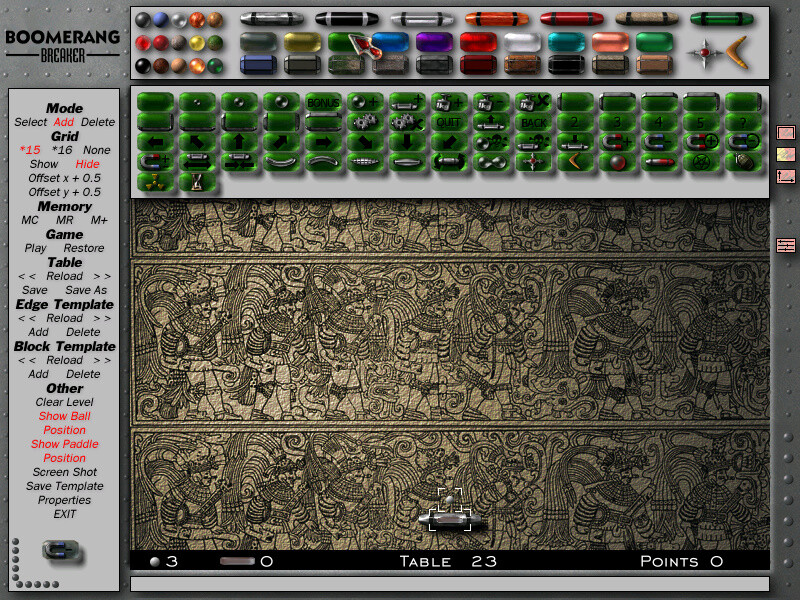Pick the down-right diagonal arrow tile
The height and width of the screenshot is (600, 800).
pyautogui.click(x=365, y=142)
